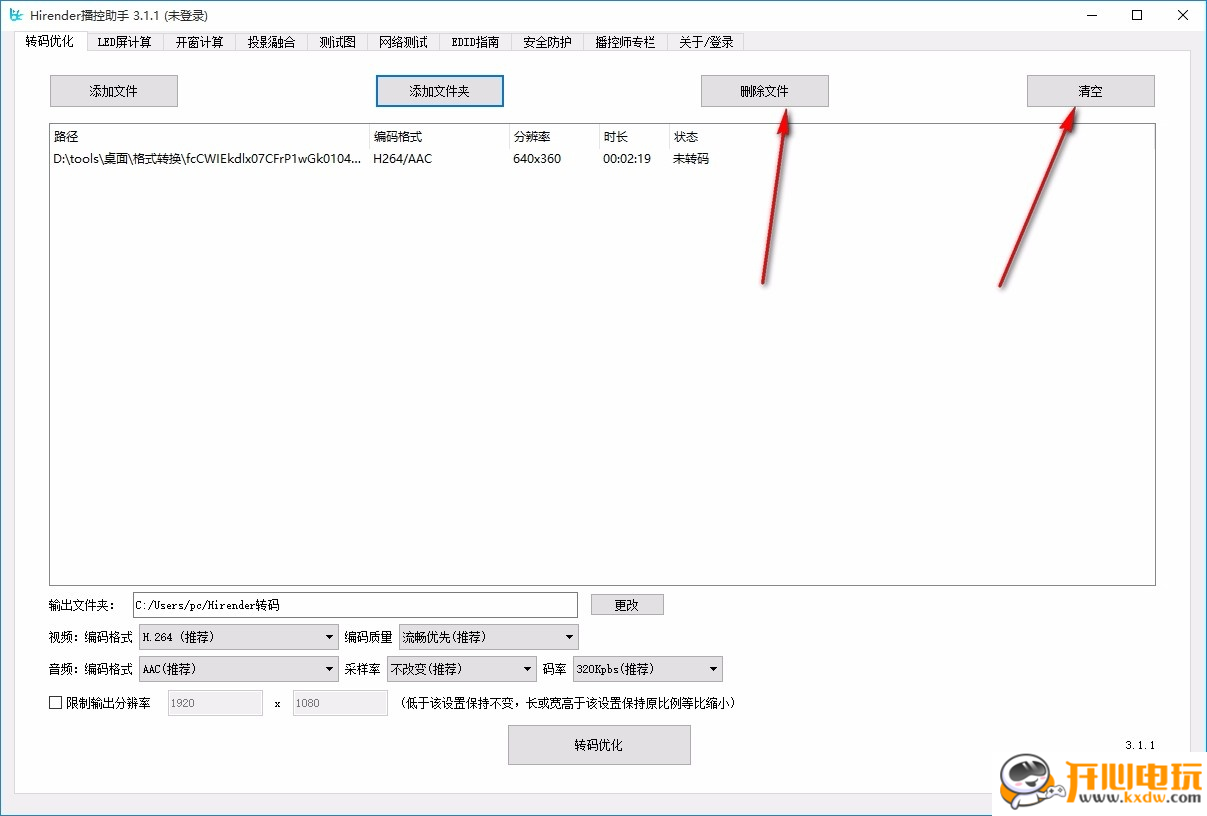
Task: Click the 编码格式 column header in file list
Action: (439, 136)
